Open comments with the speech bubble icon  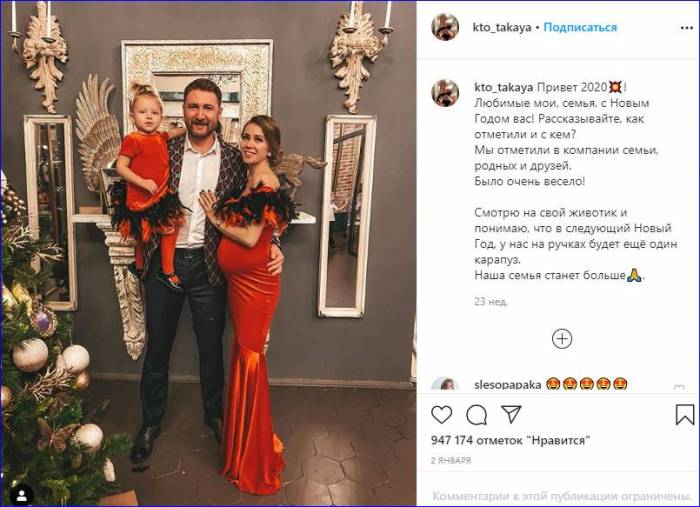(x=476, y=415)
